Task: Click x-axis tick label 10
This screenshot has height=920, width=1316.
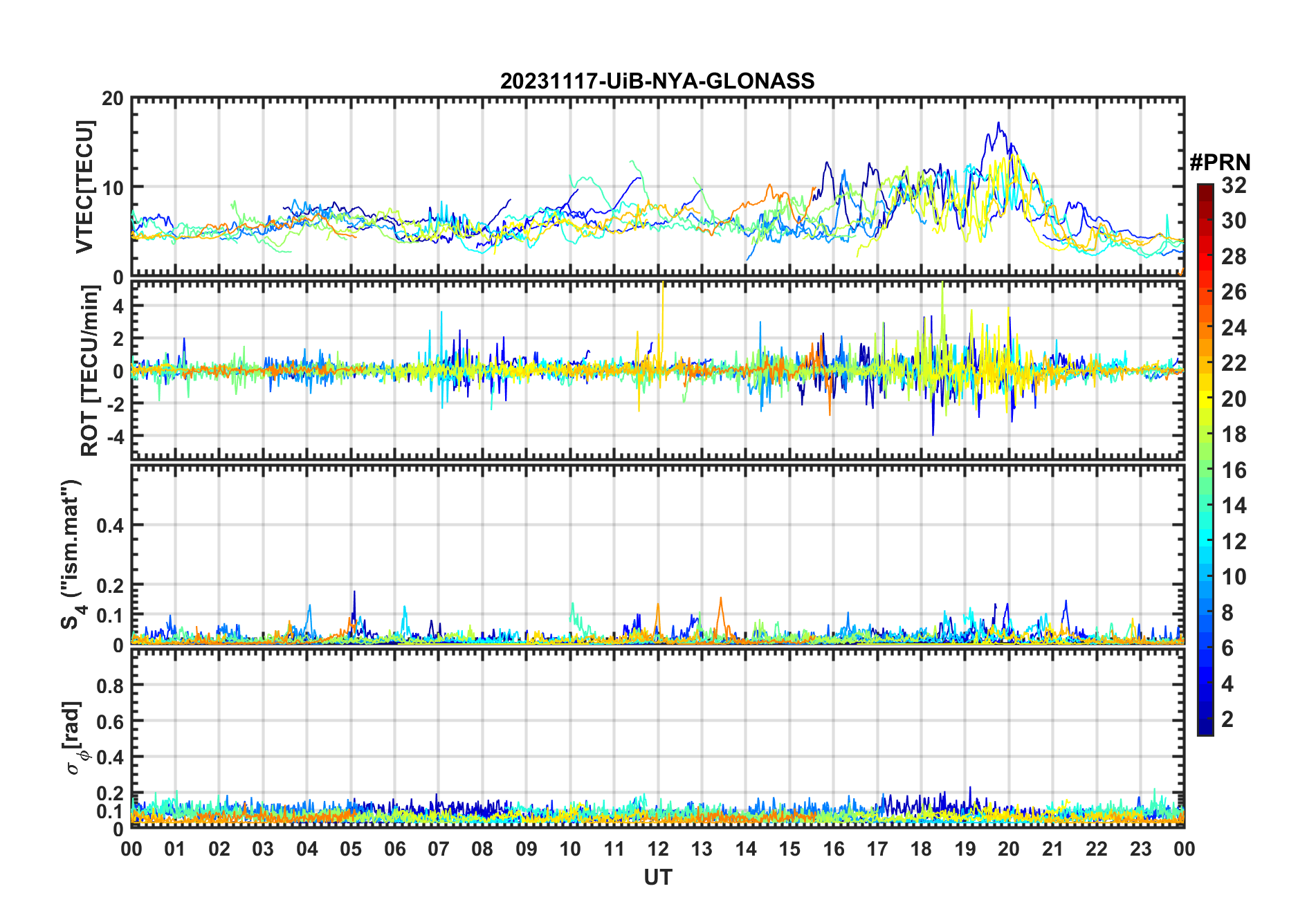Action: click(x=570, y=849)
